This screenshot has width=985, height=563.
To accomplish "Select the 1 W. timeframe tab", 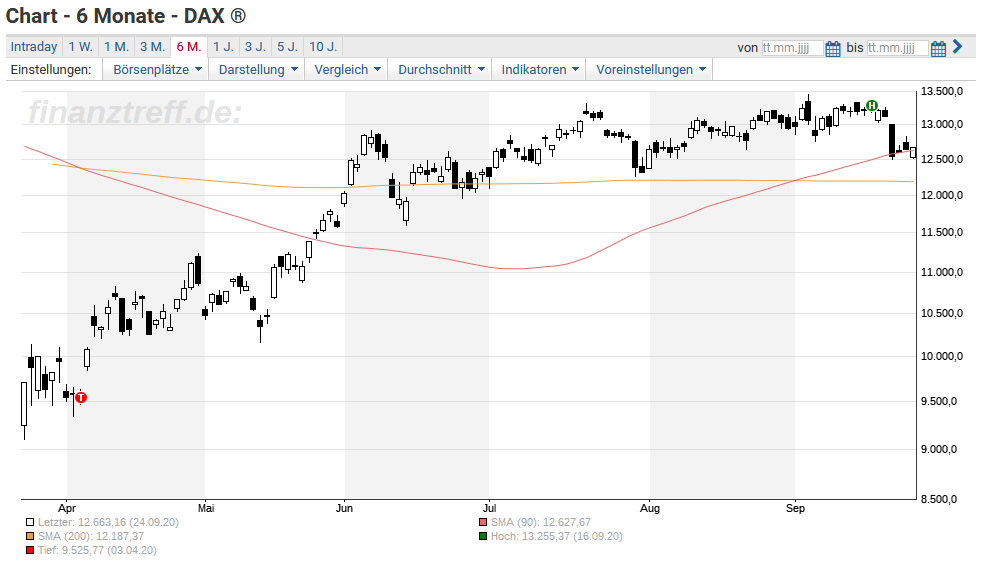I will coord(80,46).
